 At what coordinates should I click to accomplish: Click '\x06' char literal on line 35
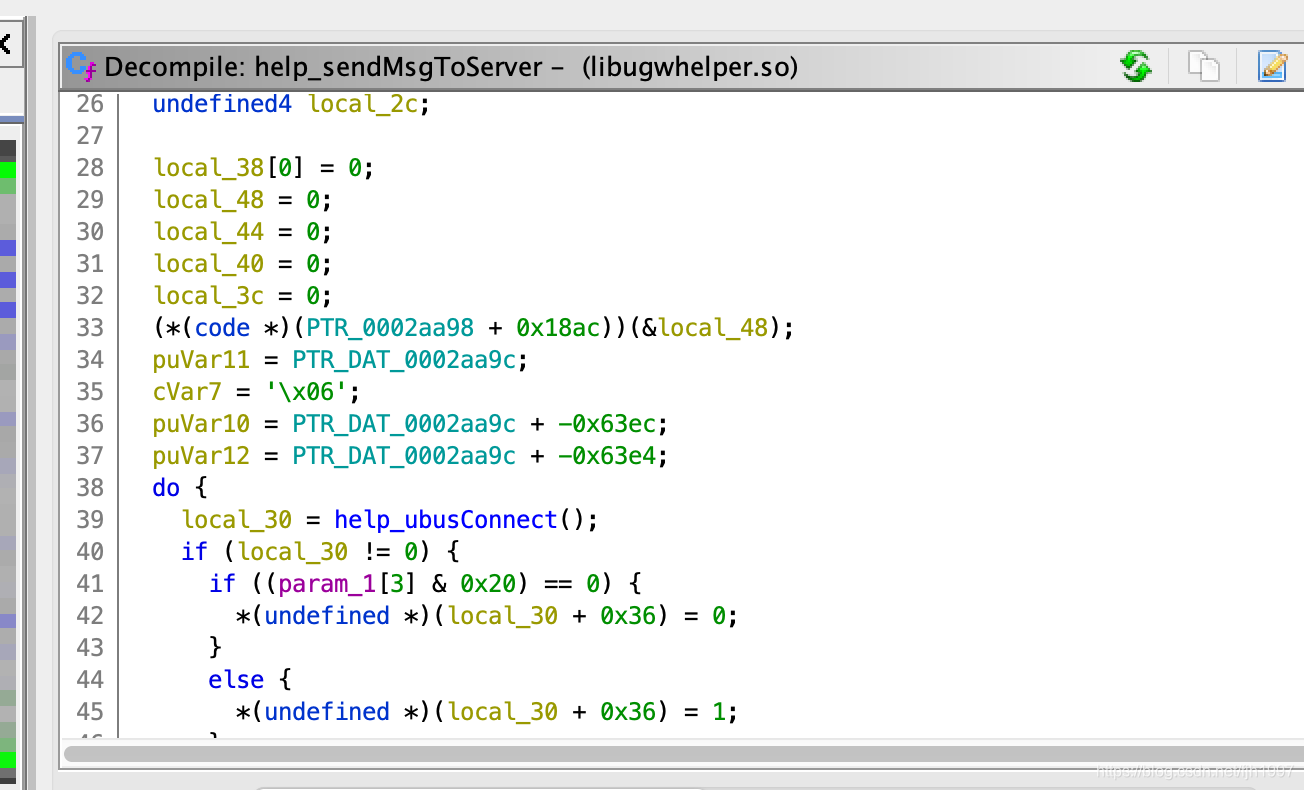click(306, 392)
